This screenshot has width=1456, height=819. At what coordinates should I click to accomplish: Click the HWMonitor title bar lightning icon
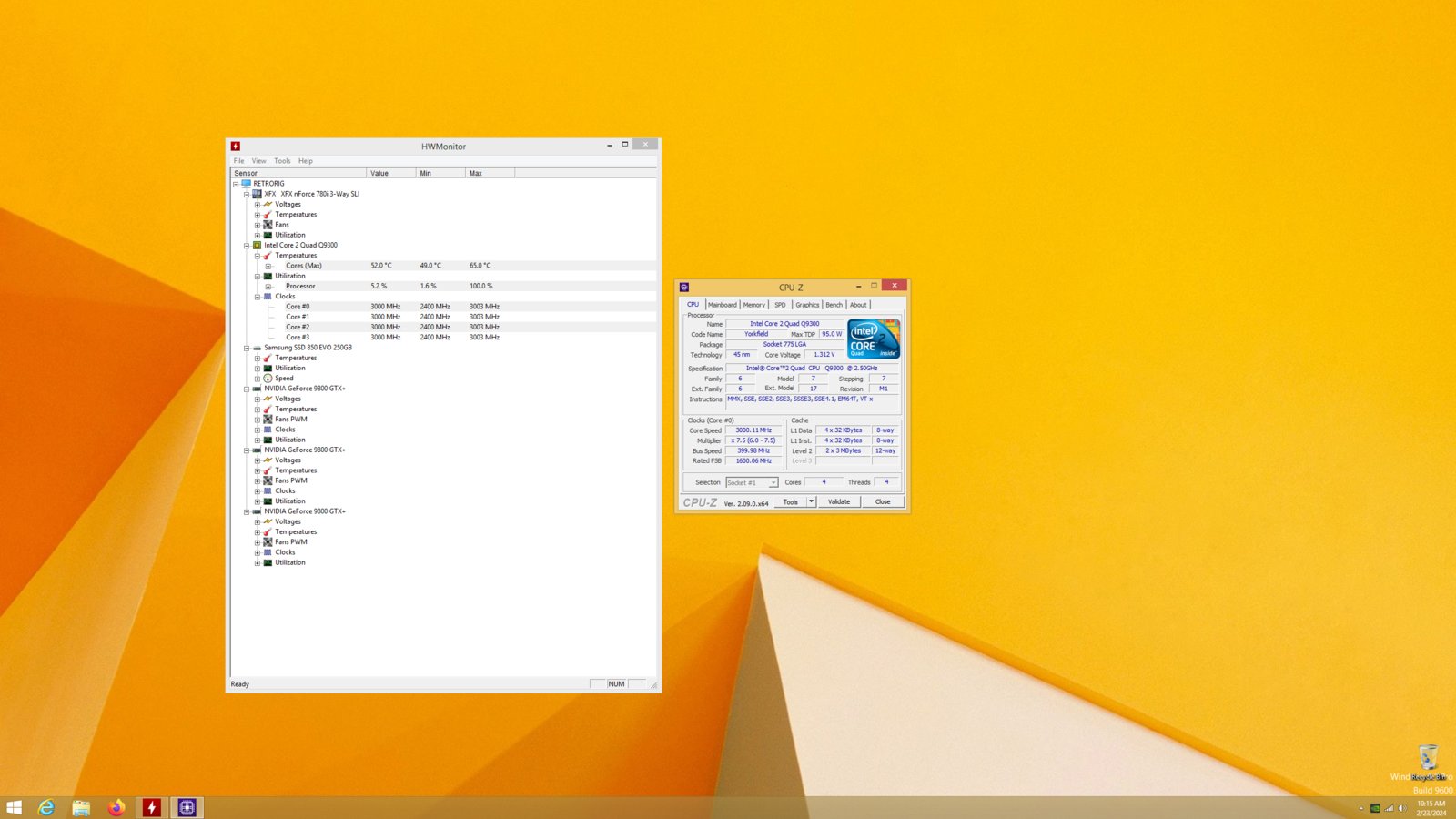coord(236,146)
